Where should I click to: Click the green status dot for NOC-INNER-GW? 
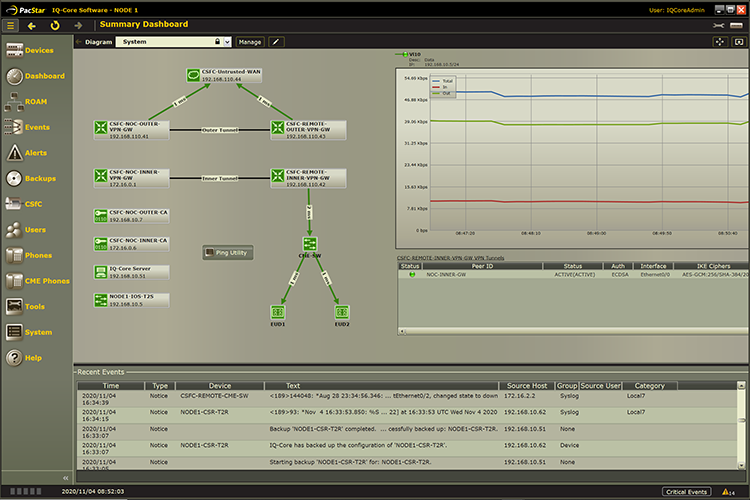412,275
